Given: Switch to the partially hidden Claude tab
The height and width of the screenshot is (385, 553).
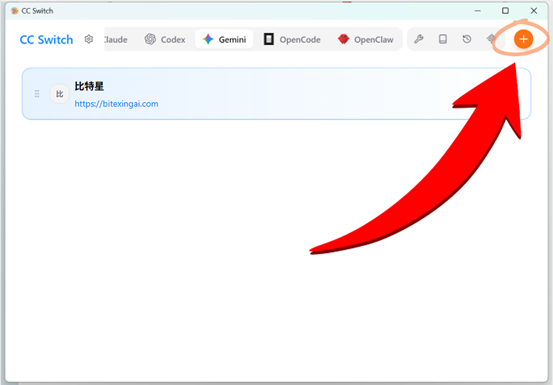Looking at the screenshot, I should tap(116, 39).
